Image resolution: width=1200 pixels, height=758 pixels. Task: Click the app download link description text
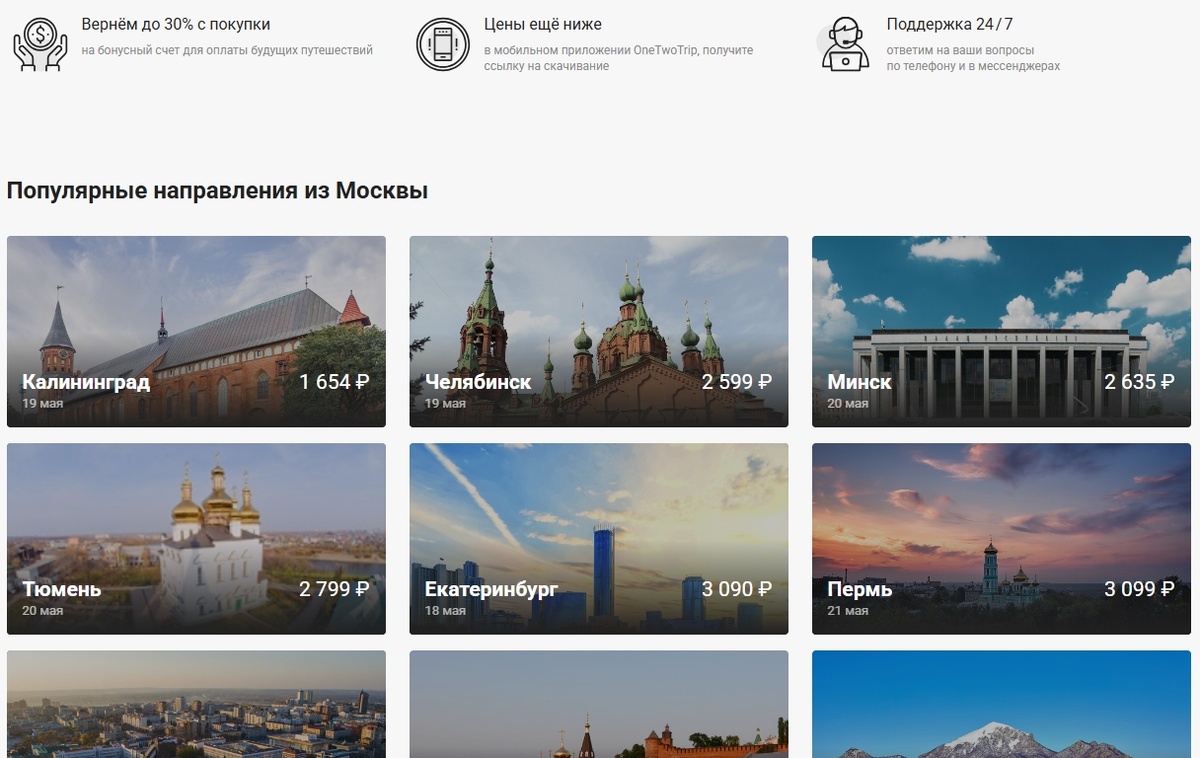[x=619, y=58]
